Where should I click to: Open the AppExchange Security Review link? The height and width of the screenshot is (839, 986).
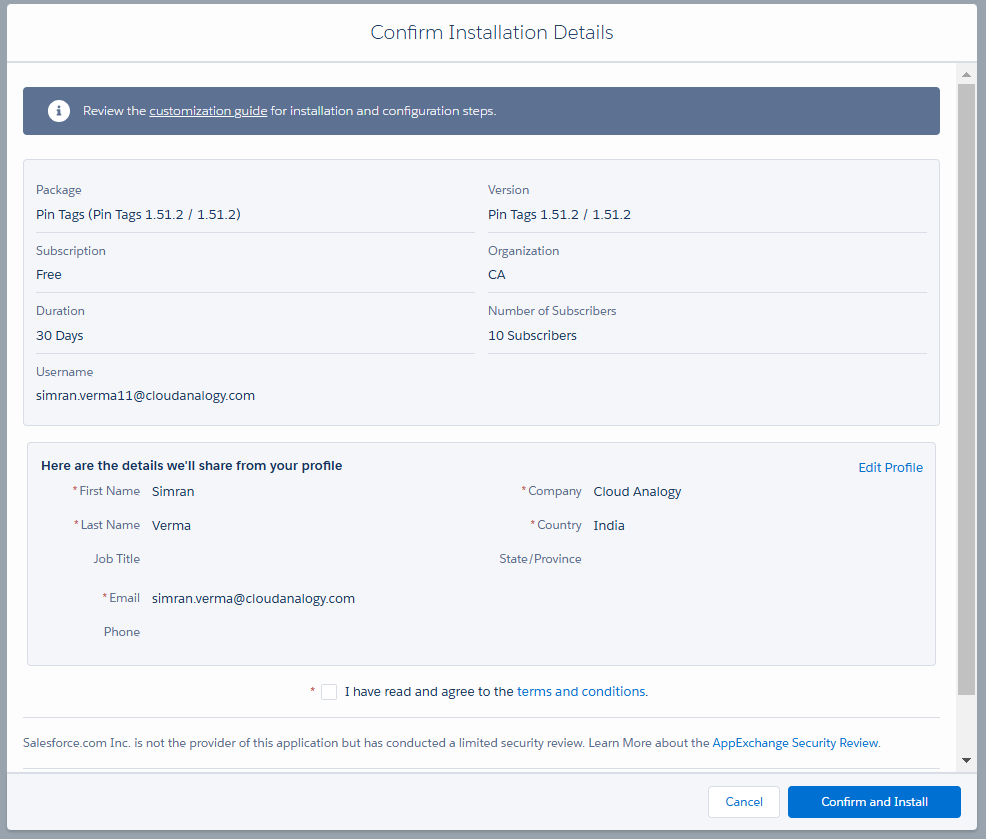tap(795, 743)
